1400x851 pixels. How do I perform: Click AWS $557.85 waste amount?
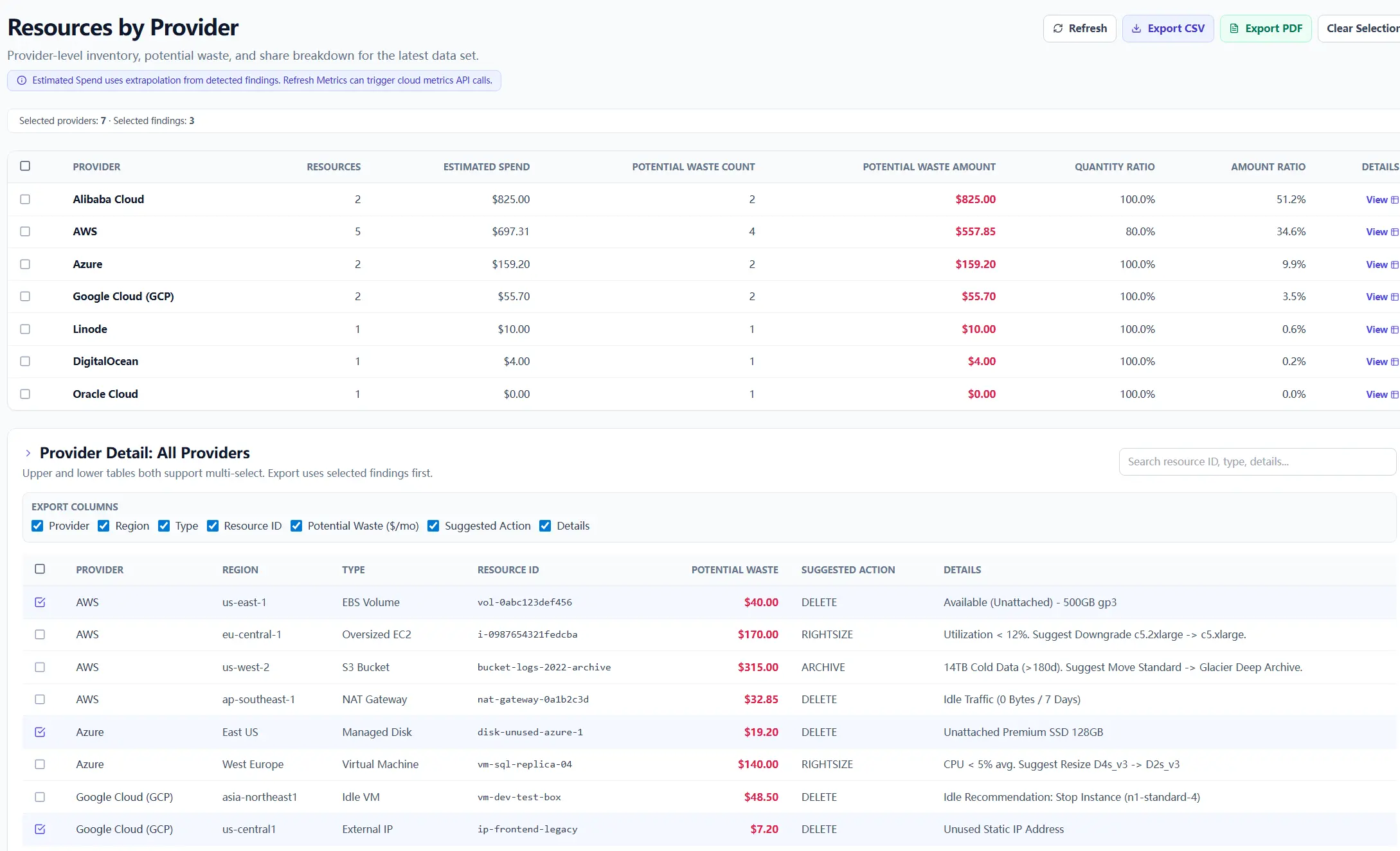pyautogui.click(x=975, y=231)
